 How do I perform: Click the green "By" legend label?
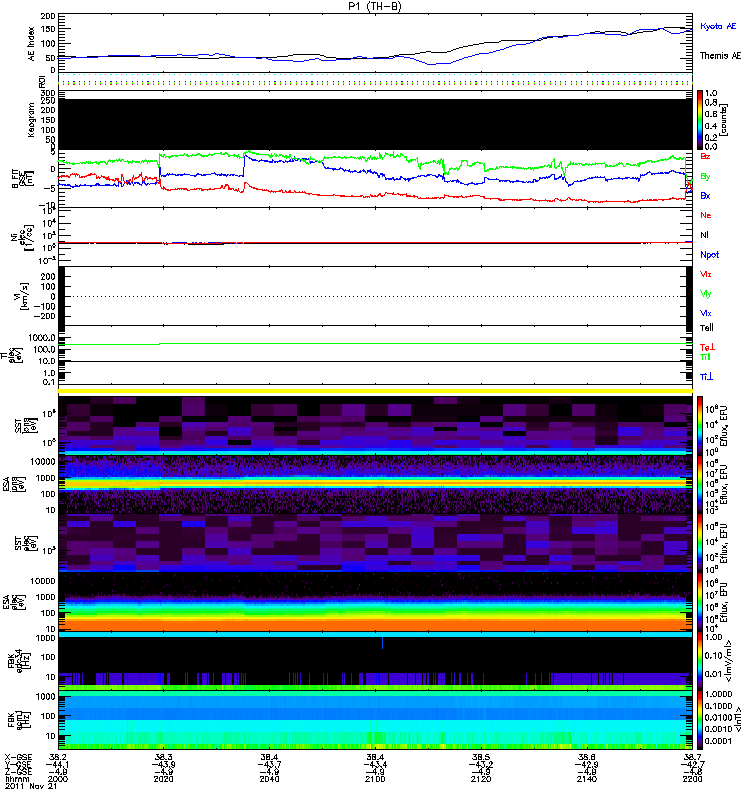coord(705,176)
